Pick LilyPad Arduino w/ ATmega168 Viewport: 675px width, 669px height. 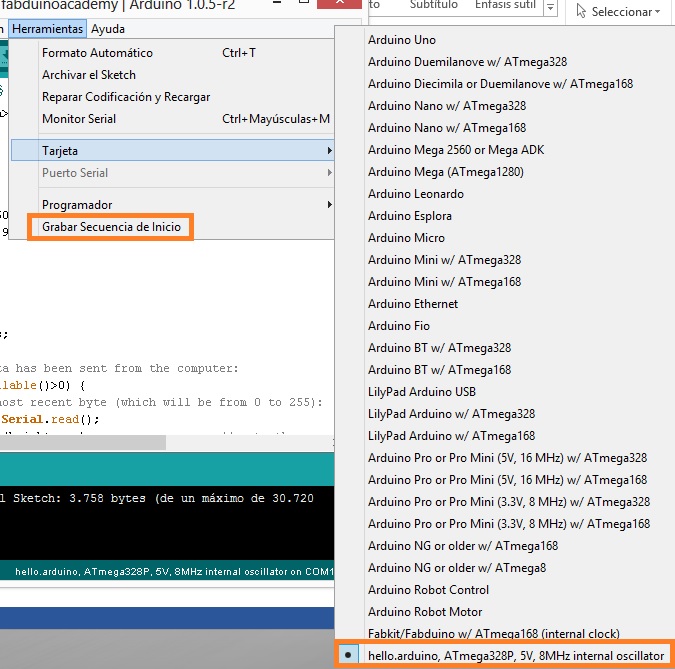(x=504, y=436)
